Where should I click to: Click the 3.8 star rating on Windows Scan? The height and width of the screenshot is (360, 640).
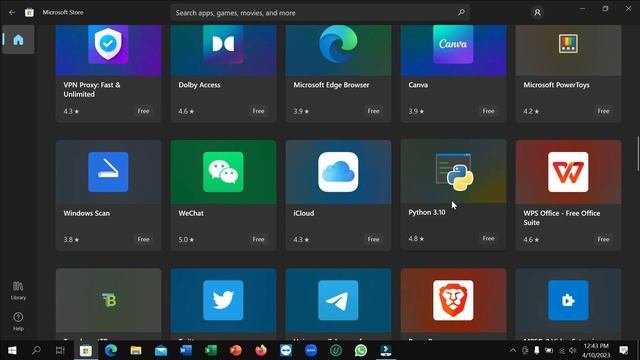71,240
